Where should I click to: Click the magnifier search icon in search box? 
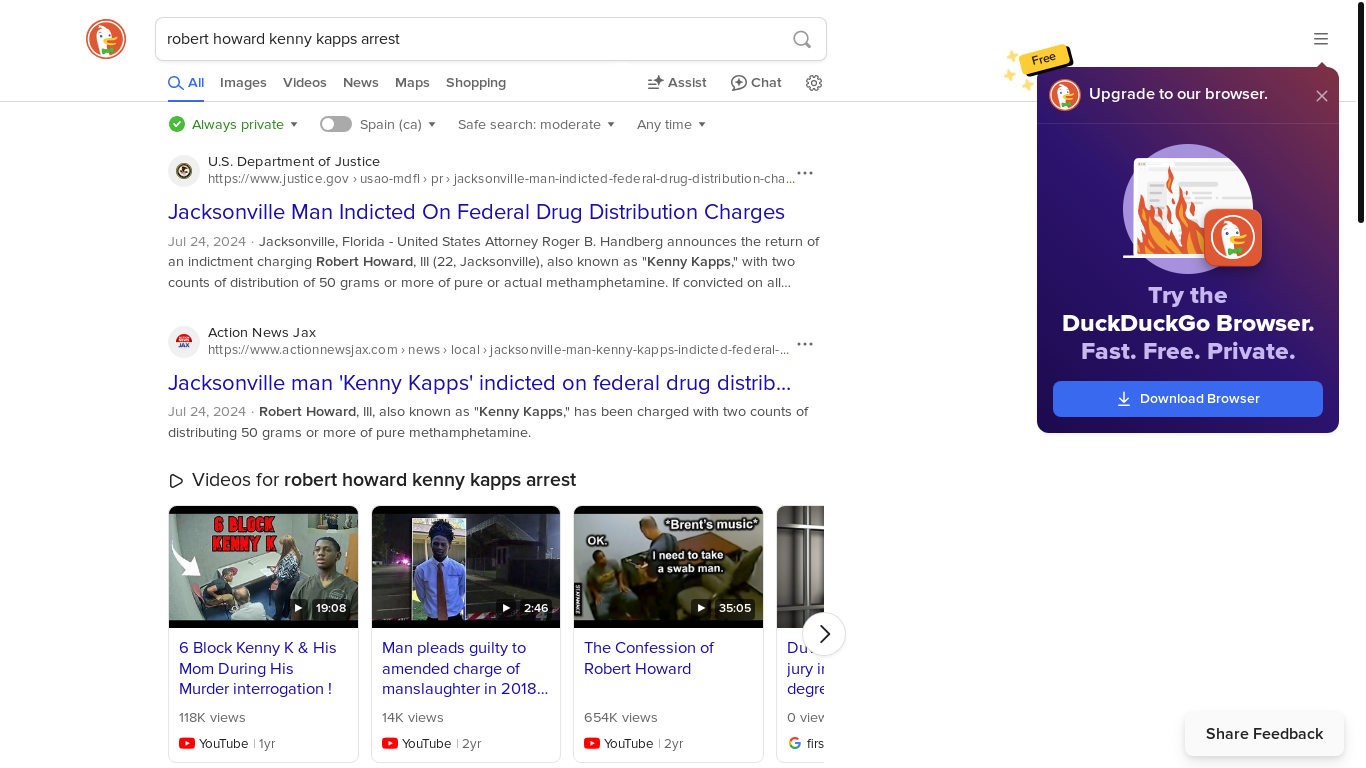pyautogui.click(x=802, y=39)
